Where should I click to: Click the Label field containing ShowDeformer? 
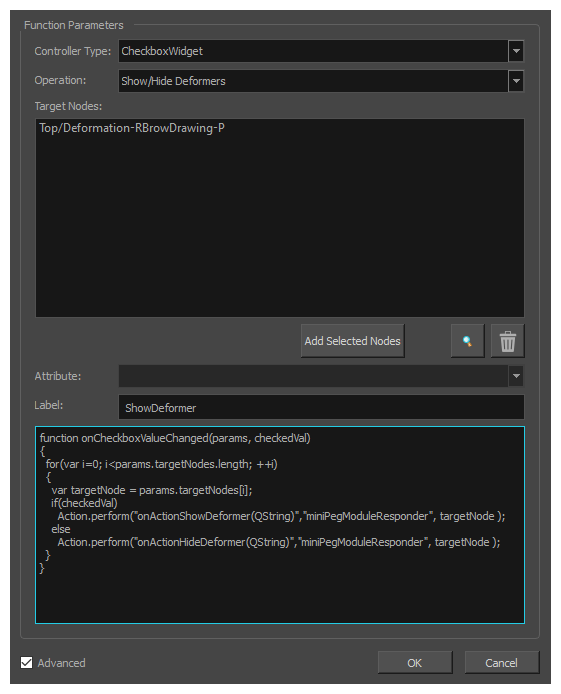click(x=321, y=407)
